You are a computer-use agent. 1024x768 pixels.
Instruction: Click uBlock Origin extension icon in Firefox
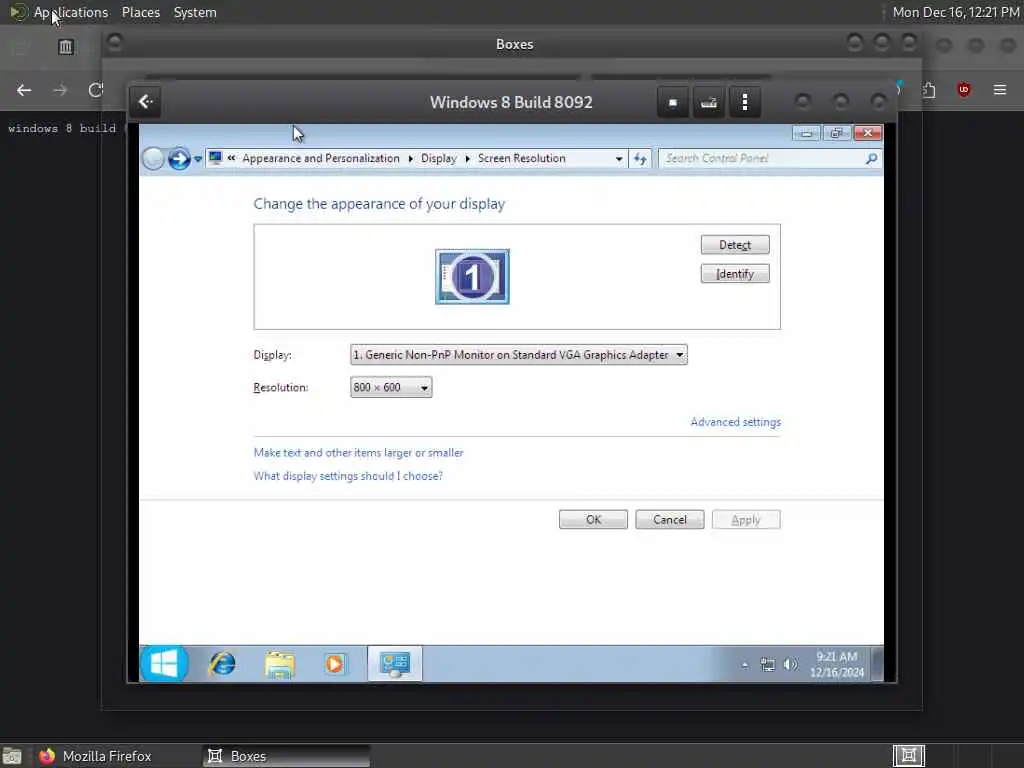tap(963, 89)
